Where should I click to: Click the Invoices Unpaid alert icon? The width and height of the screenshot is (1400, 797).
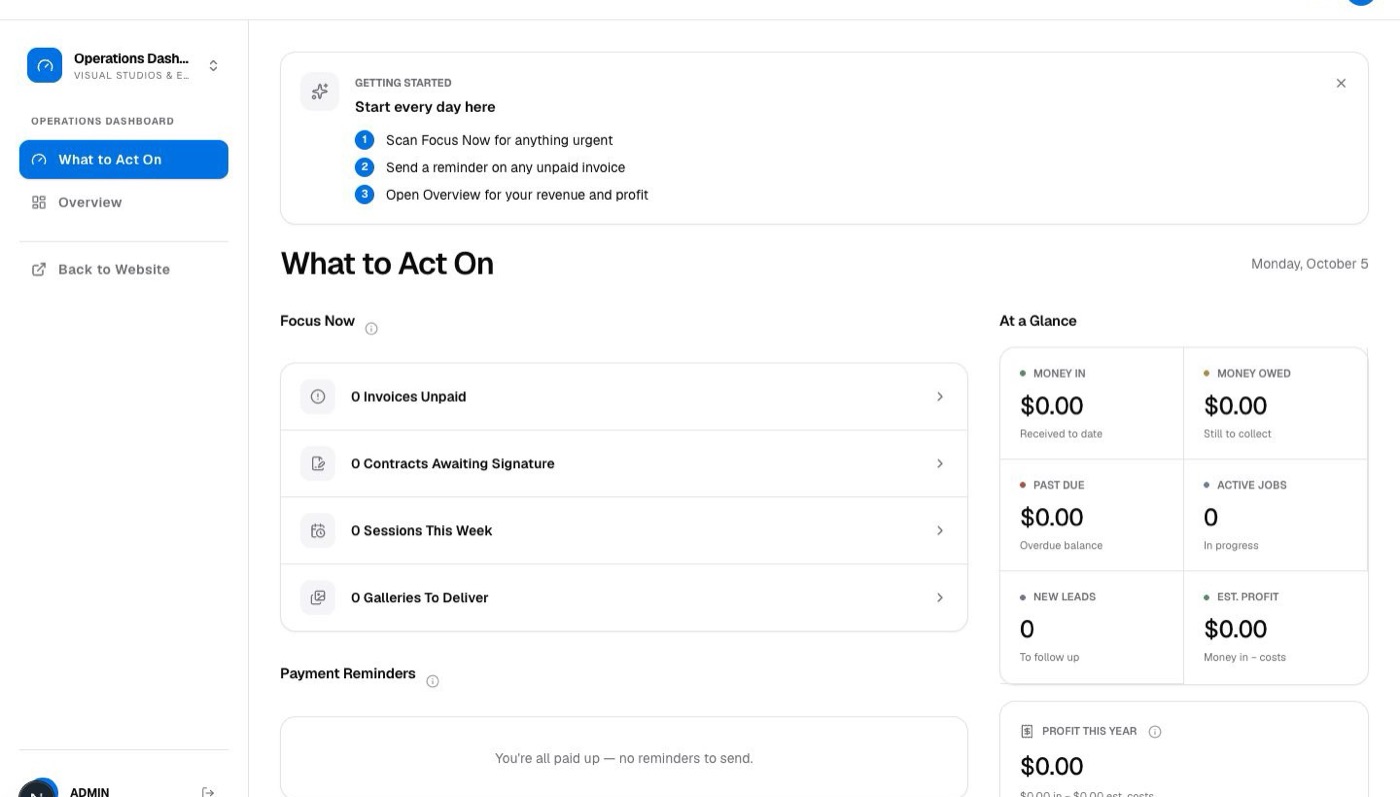coord(318,397)
